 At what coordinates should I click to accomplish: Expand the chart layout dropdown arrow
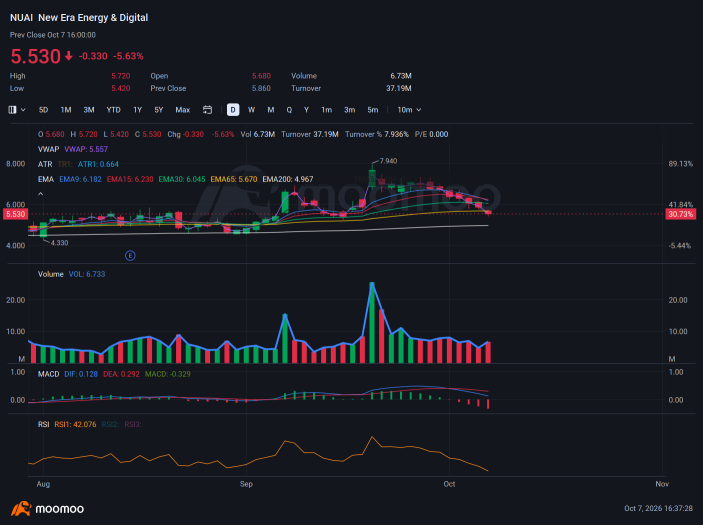click(23, 110)
